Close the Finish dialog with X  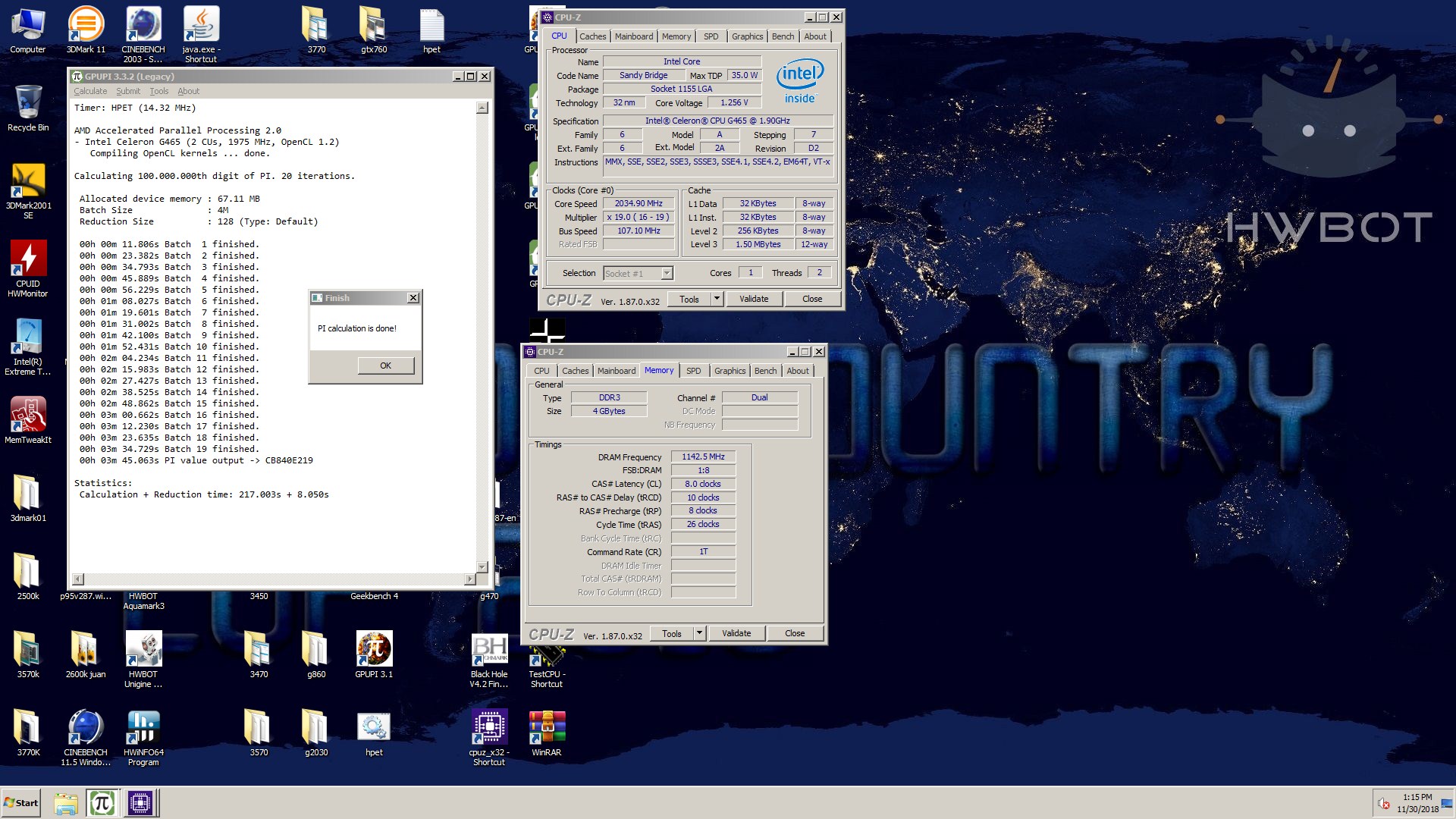413,298
